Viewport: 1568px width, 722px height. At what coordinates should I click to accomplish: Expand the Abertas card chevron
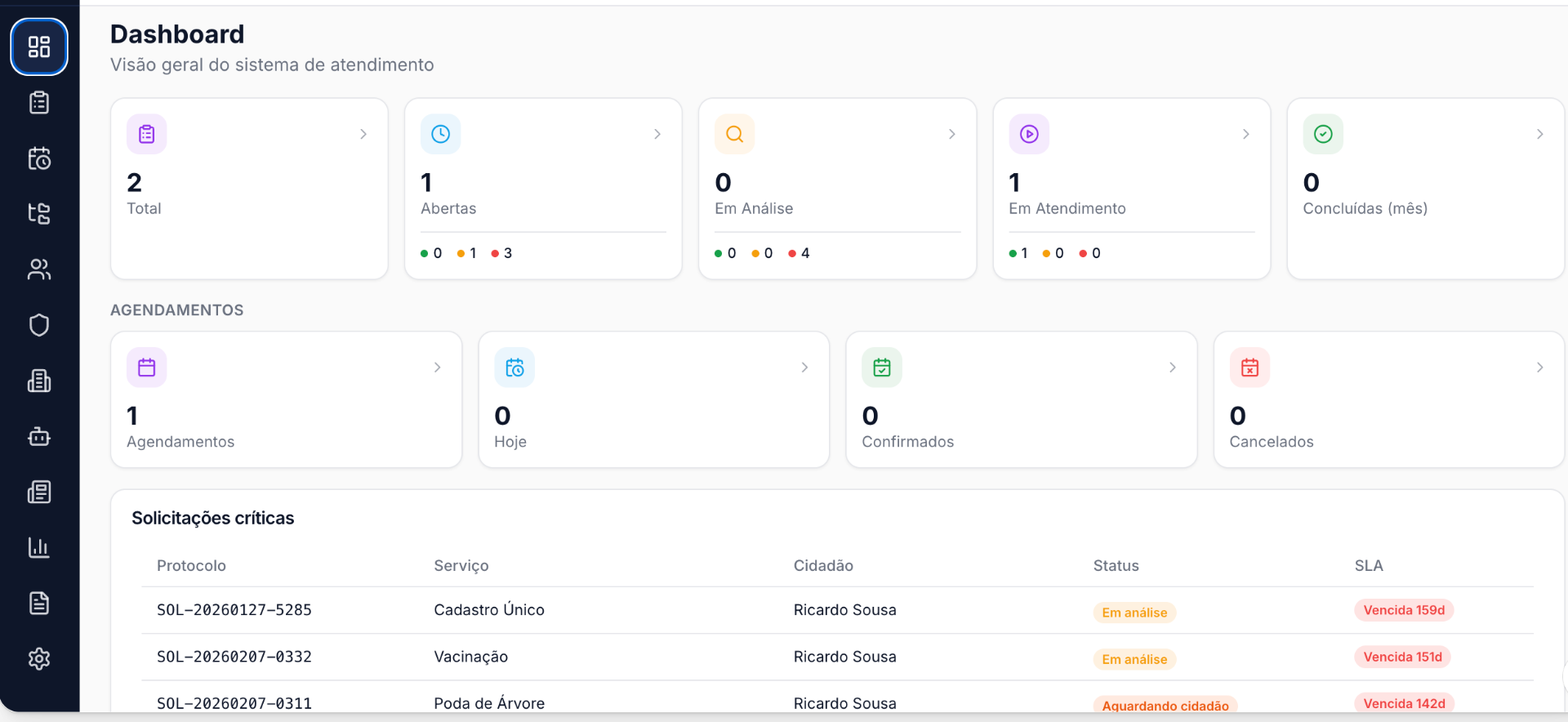pyautogui.click(x=657, y=134)
